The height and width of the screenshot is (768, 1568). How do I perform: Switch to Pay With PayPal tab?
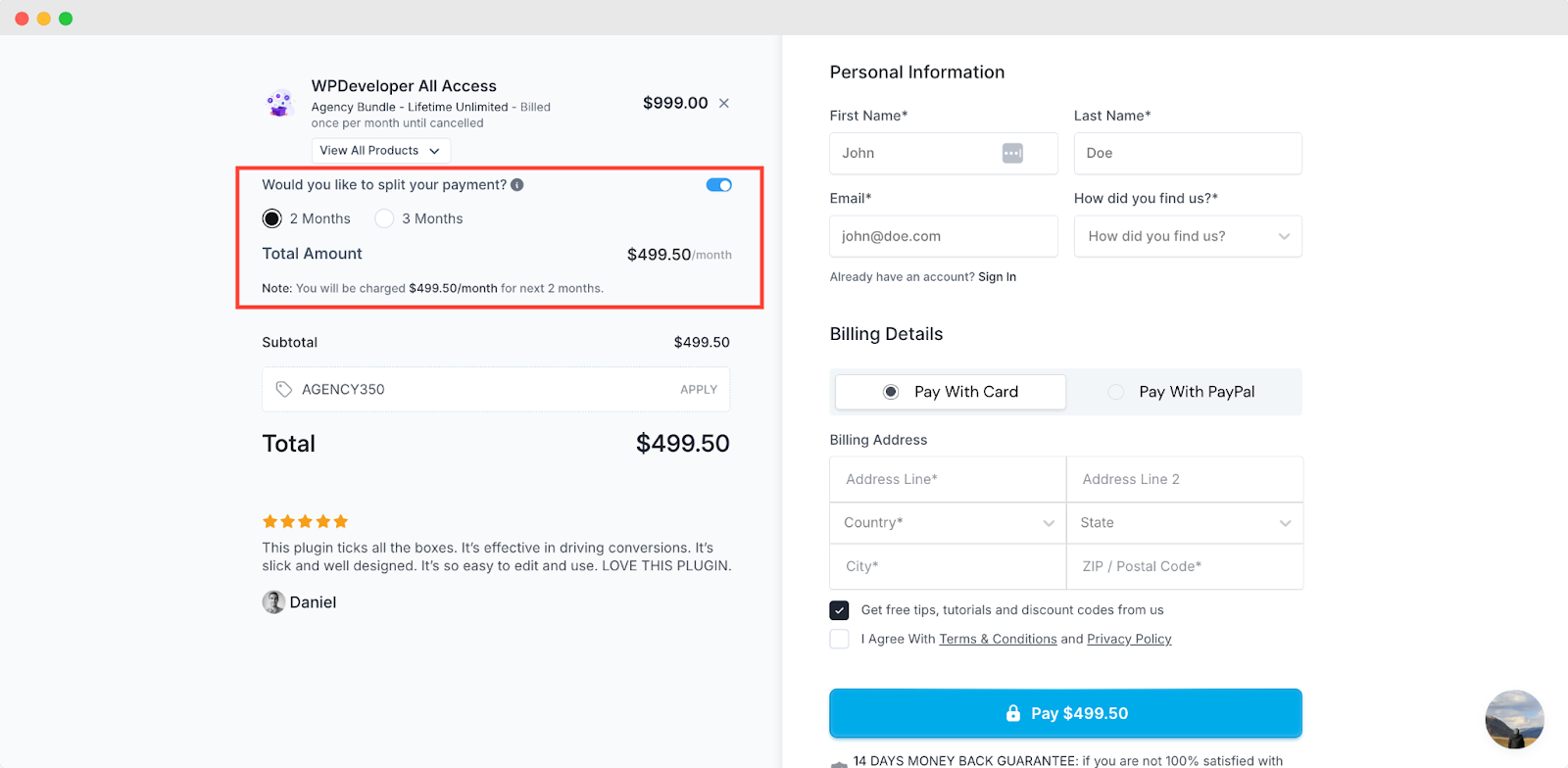[1183, 392]
